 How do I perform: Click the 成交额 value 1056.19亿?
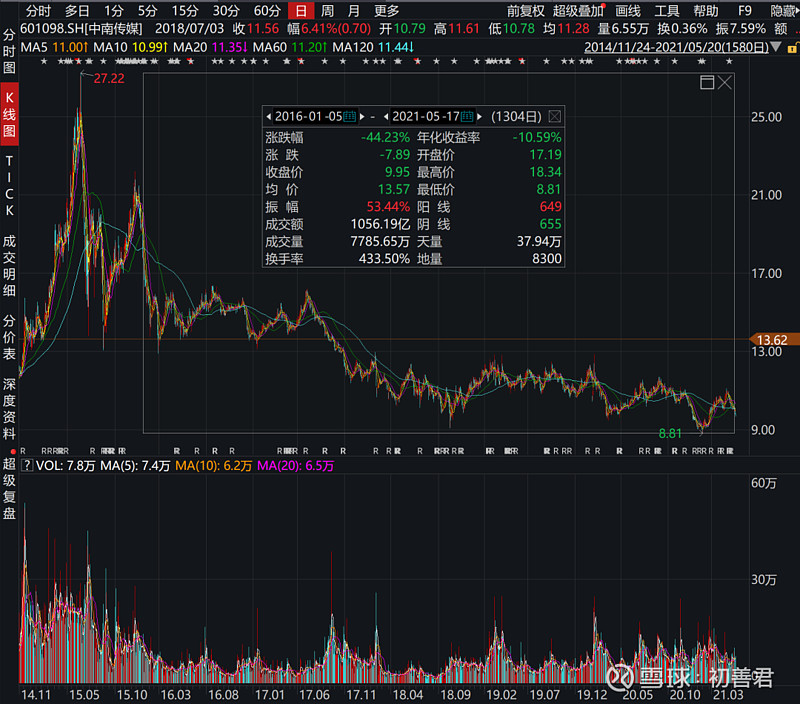[x=380, y=224]
